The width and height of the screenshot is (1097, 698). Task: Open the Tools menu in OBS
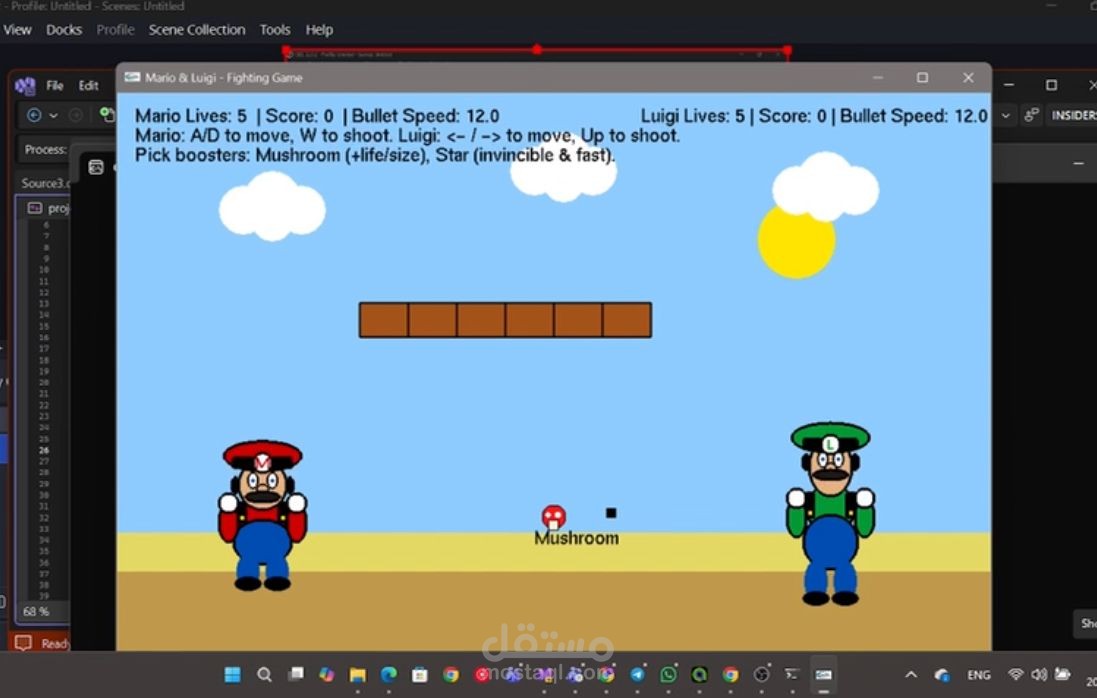click(x=275, y=30)
